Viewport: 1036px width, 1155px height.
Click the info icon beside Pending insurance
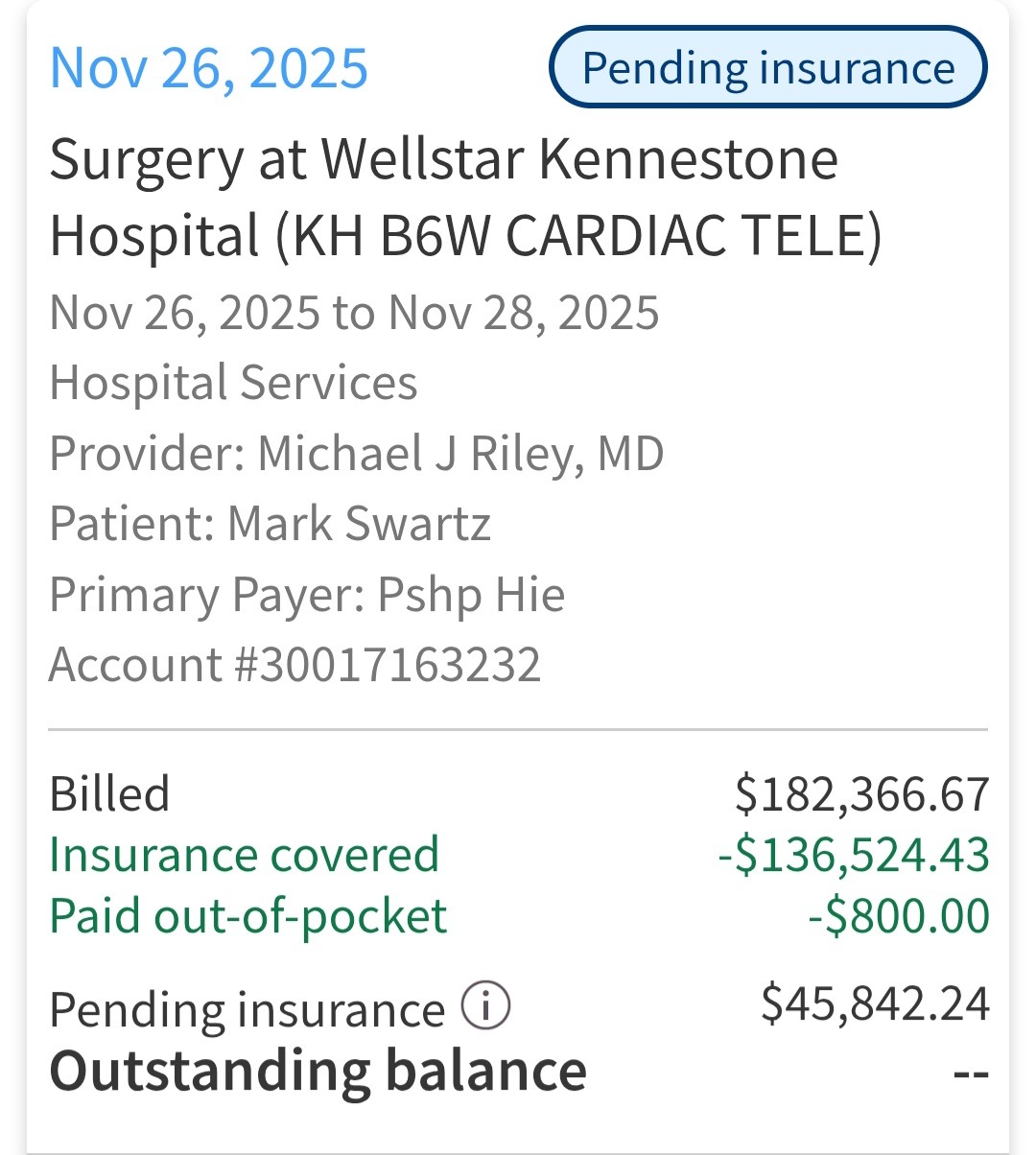pos(485,1006)
